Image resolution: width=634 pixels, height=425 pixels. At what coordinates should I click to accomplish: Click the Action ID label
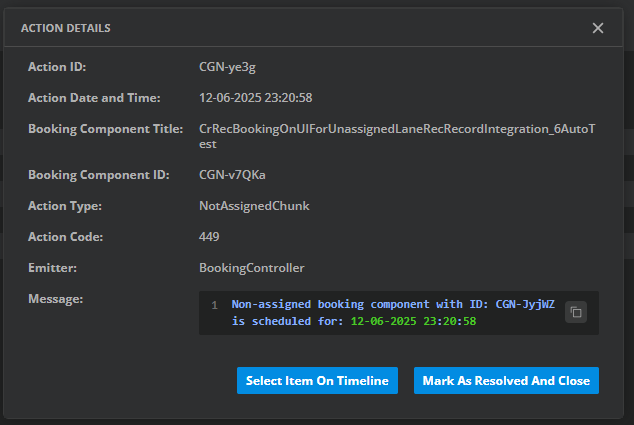tap(57, 67)
